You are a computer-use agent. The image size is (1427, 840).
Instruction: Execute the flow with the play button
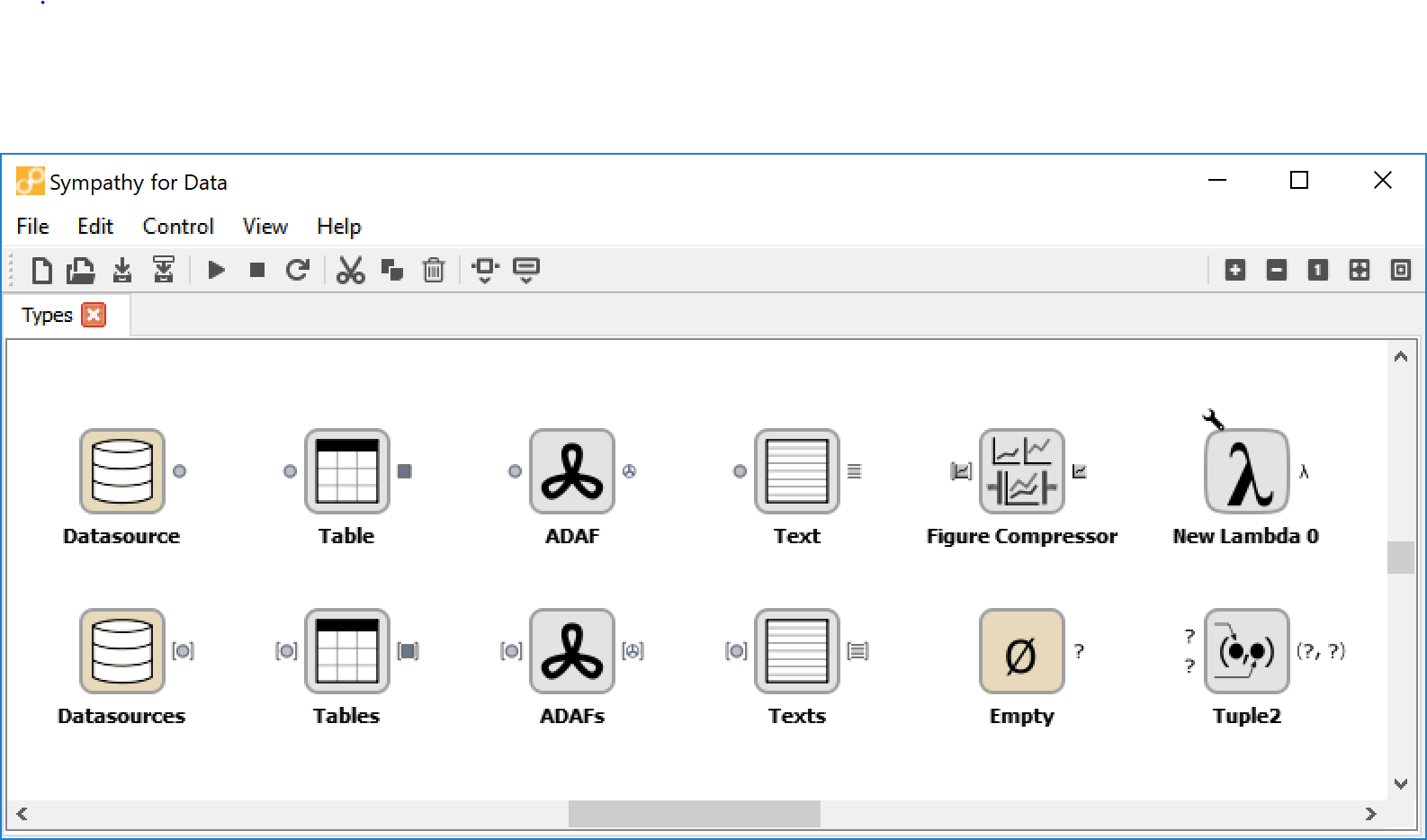(x=216, y=270)
